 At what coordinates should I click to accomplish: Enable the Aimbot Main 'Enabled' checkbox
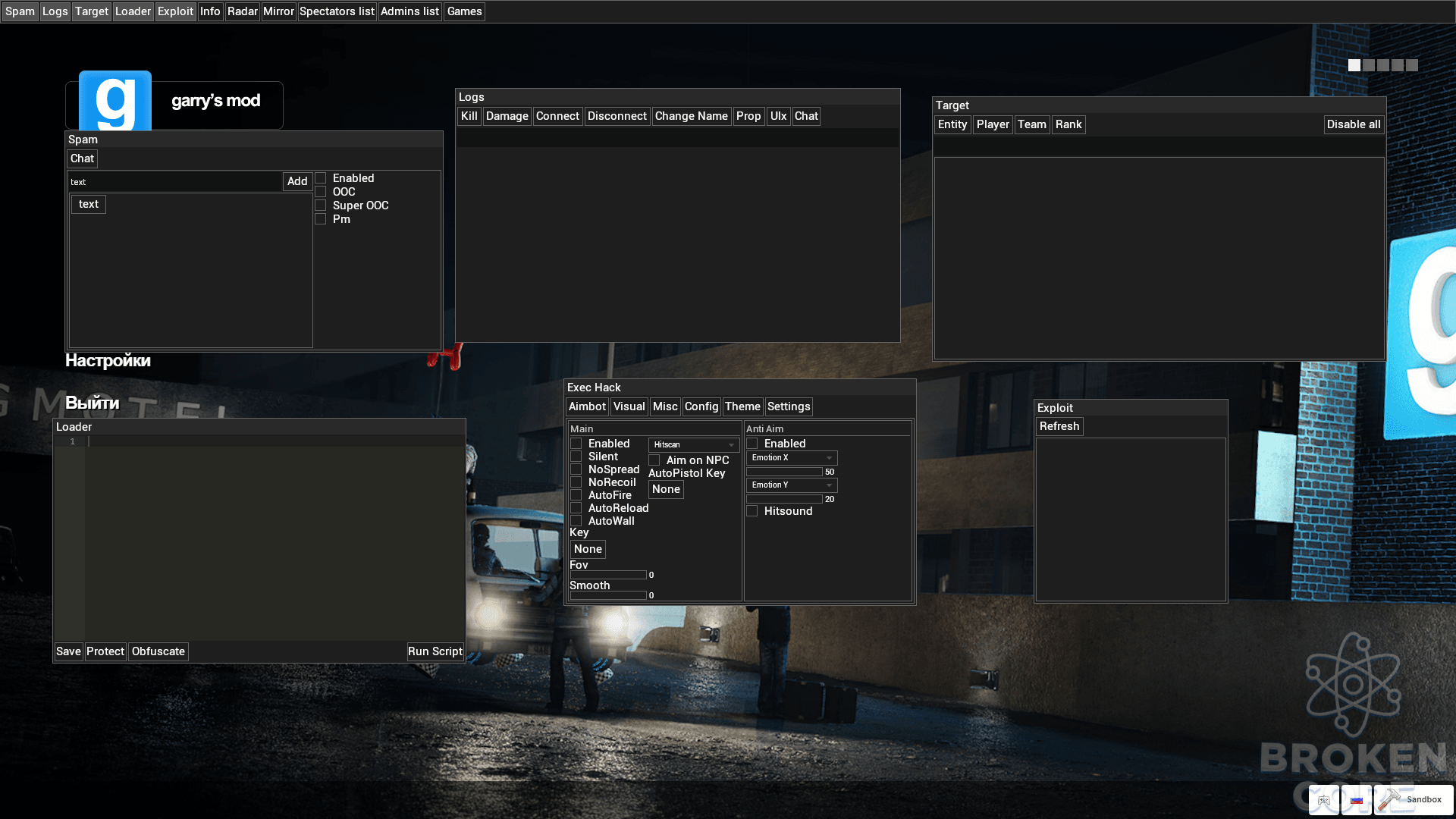(576, 444)
